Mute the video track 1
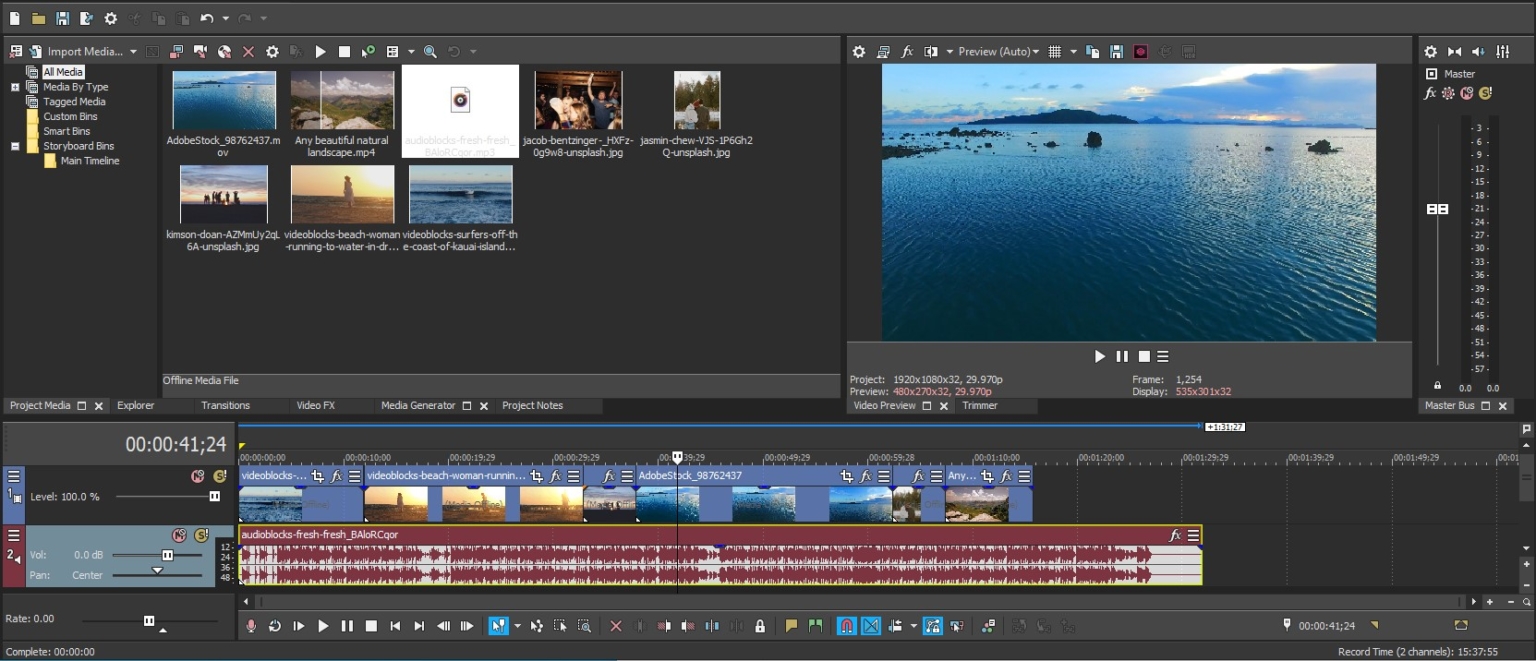 (x=198, y=476)
